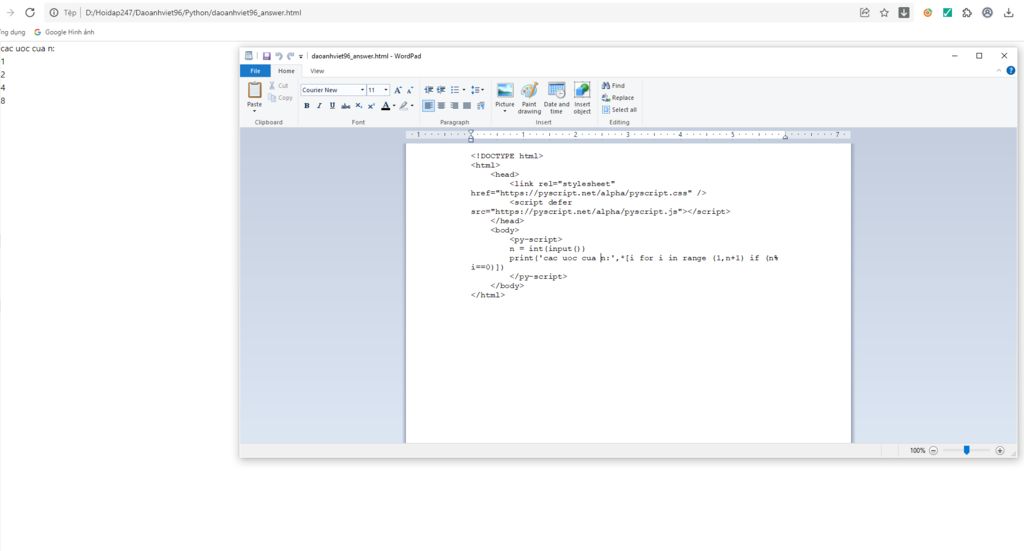Select Align text right
Image resolution: width=1024 pixels, height=551 pixels.
pyautogui.click(x=455, y=106)
